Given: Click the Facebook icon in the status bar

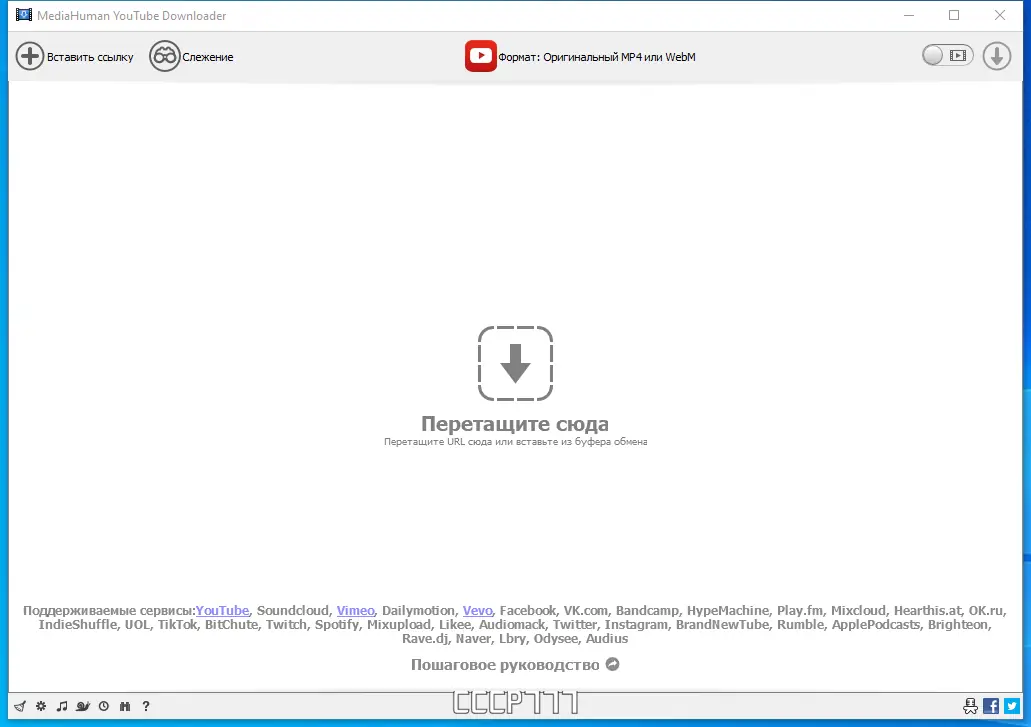Looking at the screenshot, I should tap(991, 705).
